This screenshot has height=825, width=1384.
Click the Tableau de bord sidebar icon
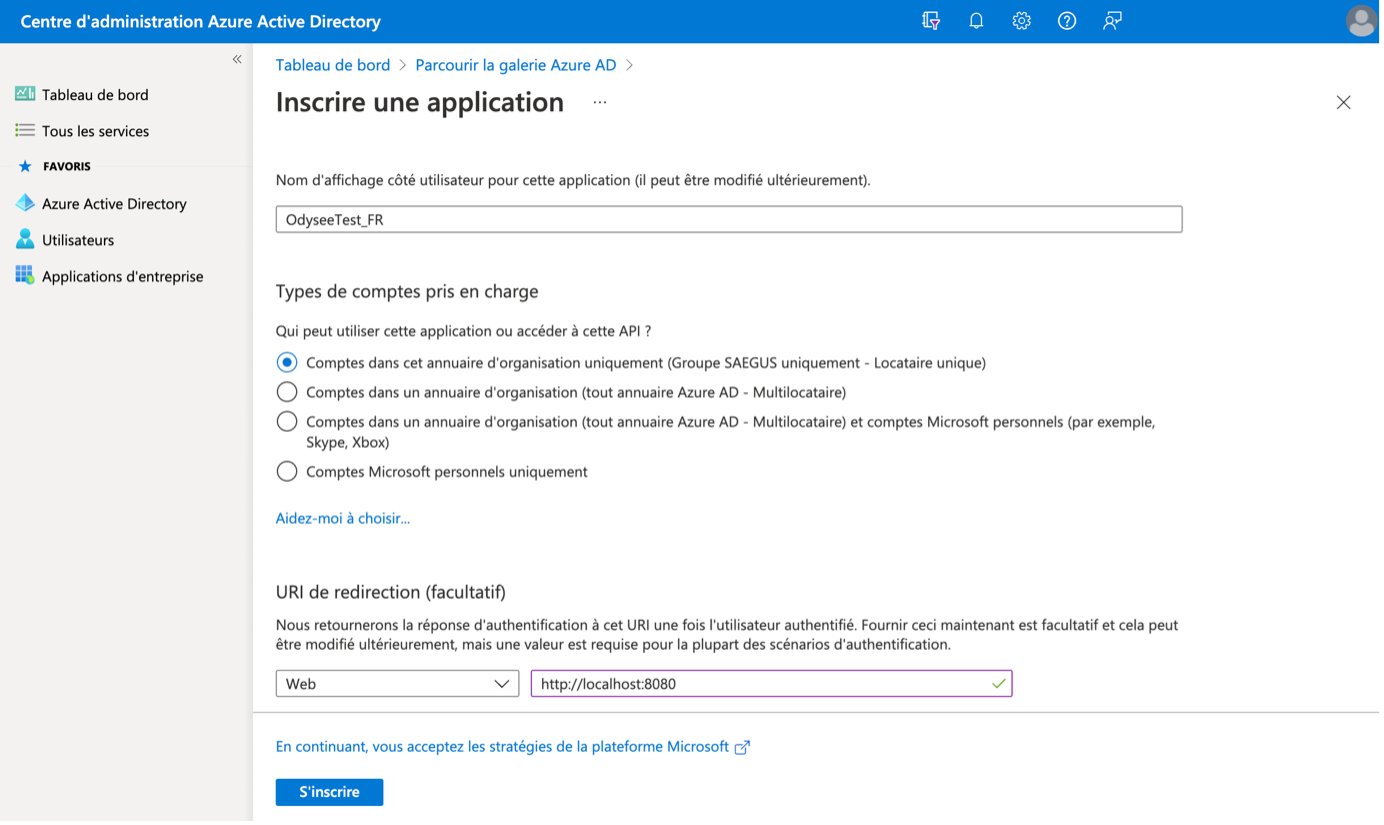tap(25, 94)
